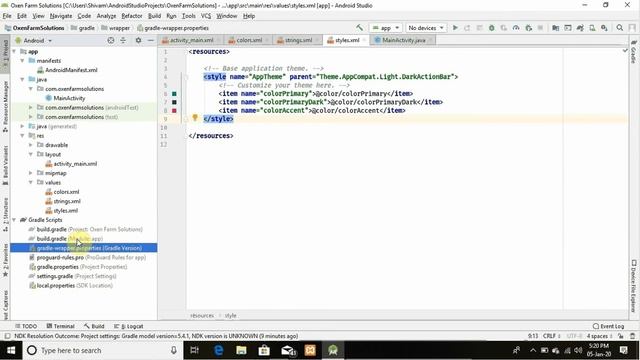Open Android project view dropdown
The width and height of the screenshot is (640, 360).
(34, 40)
